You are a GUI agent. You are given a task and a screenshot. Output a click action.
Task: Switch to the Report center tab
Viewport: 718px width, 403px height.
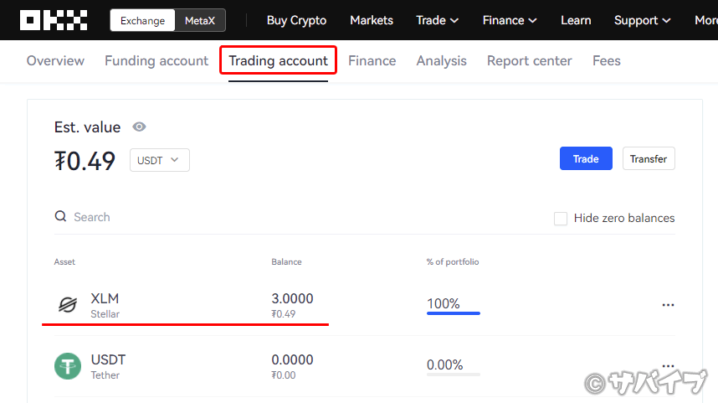click(x=529, y=61)
